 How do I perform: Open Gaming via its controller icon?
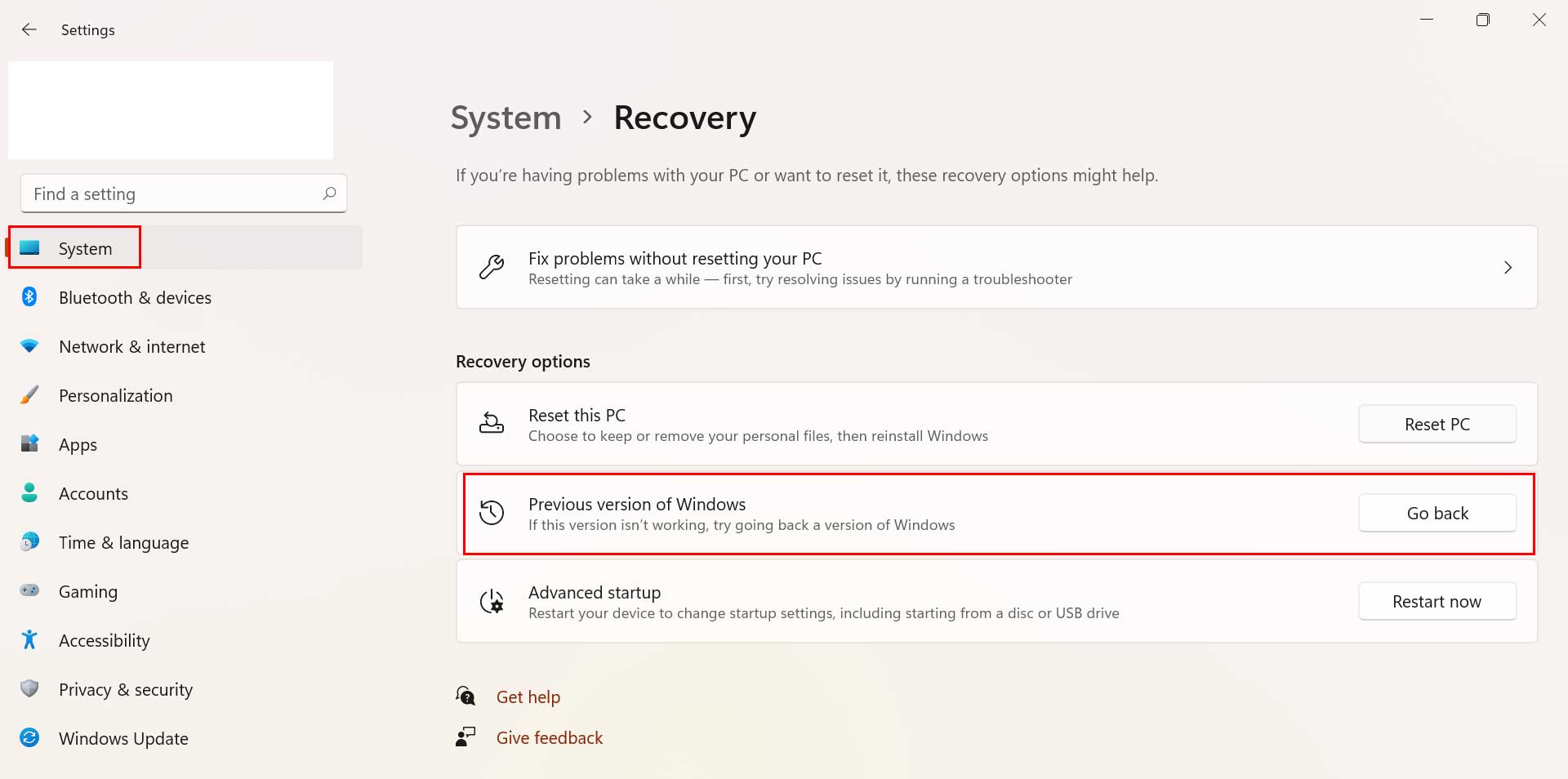pos(30,591)
